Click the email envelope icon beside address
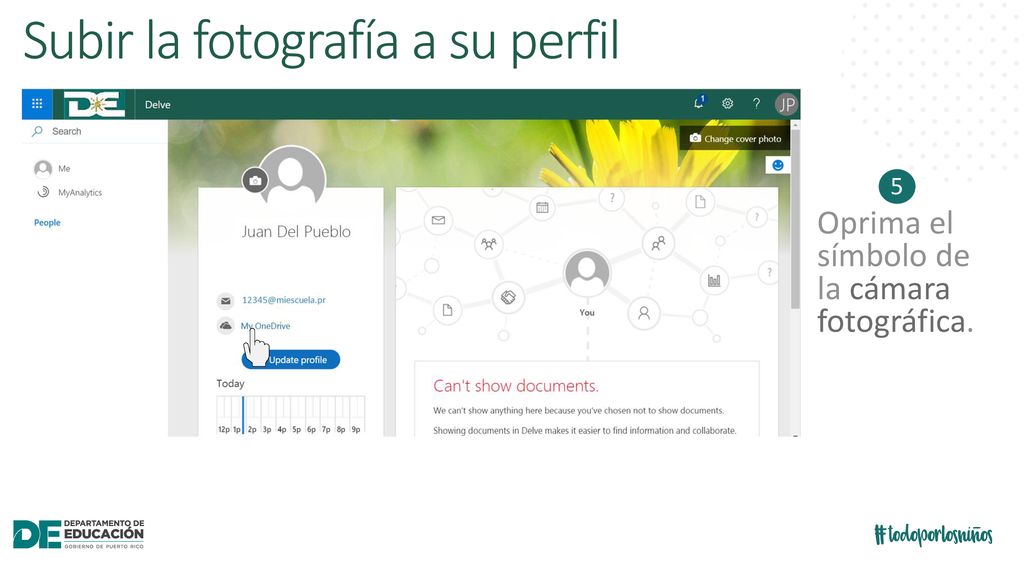 [225, 300]
